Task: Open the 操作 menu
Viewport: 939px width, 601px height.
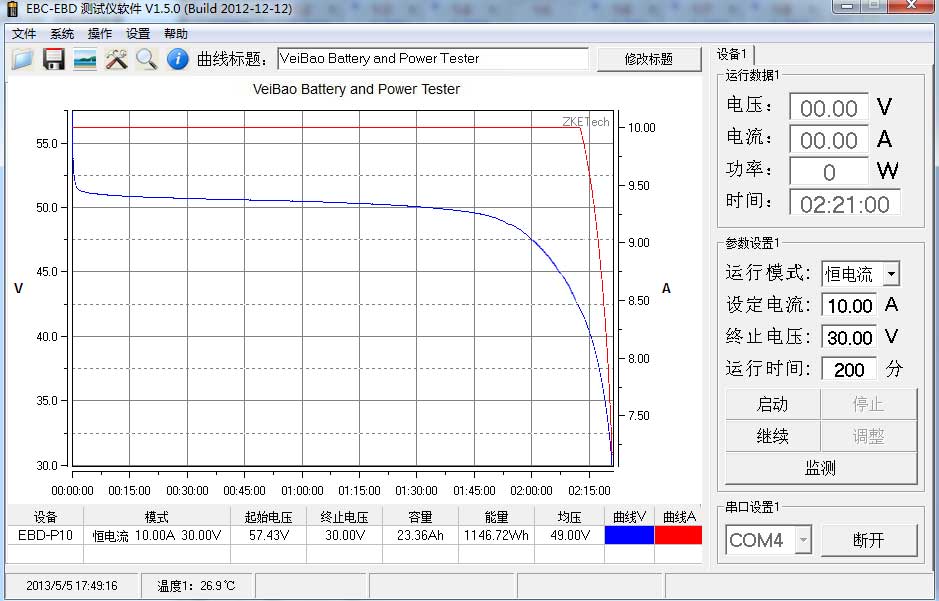Action: (99, 34)
